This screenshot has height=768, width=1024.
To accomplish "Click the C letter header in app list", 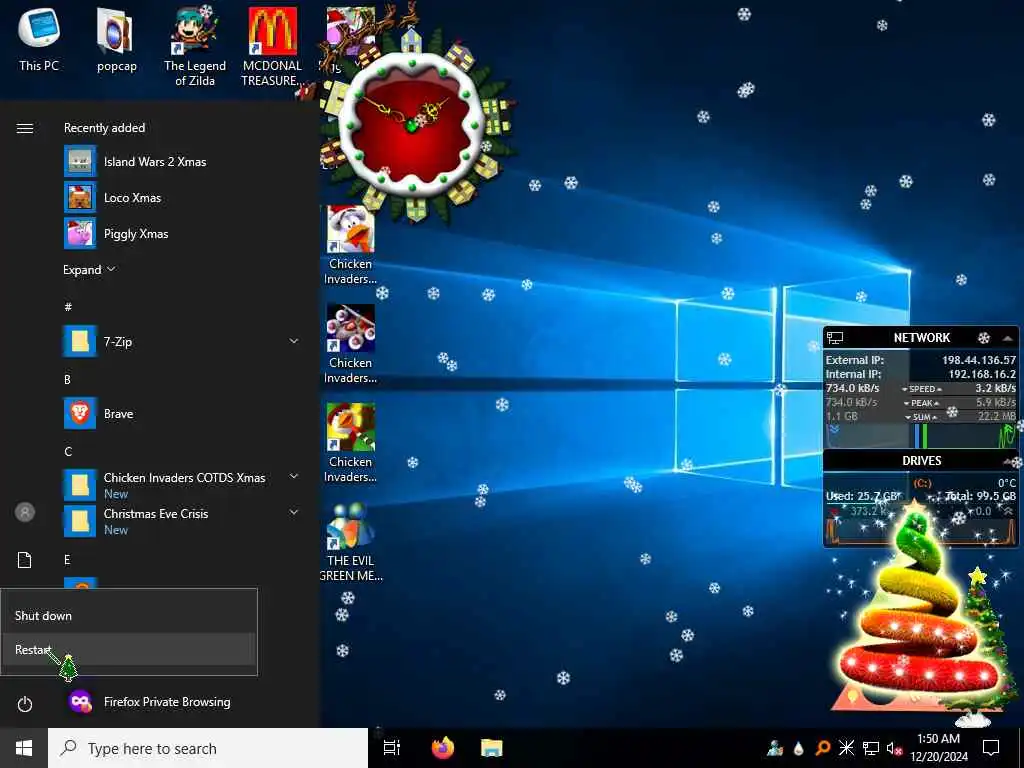I will (x=68, y=452).
